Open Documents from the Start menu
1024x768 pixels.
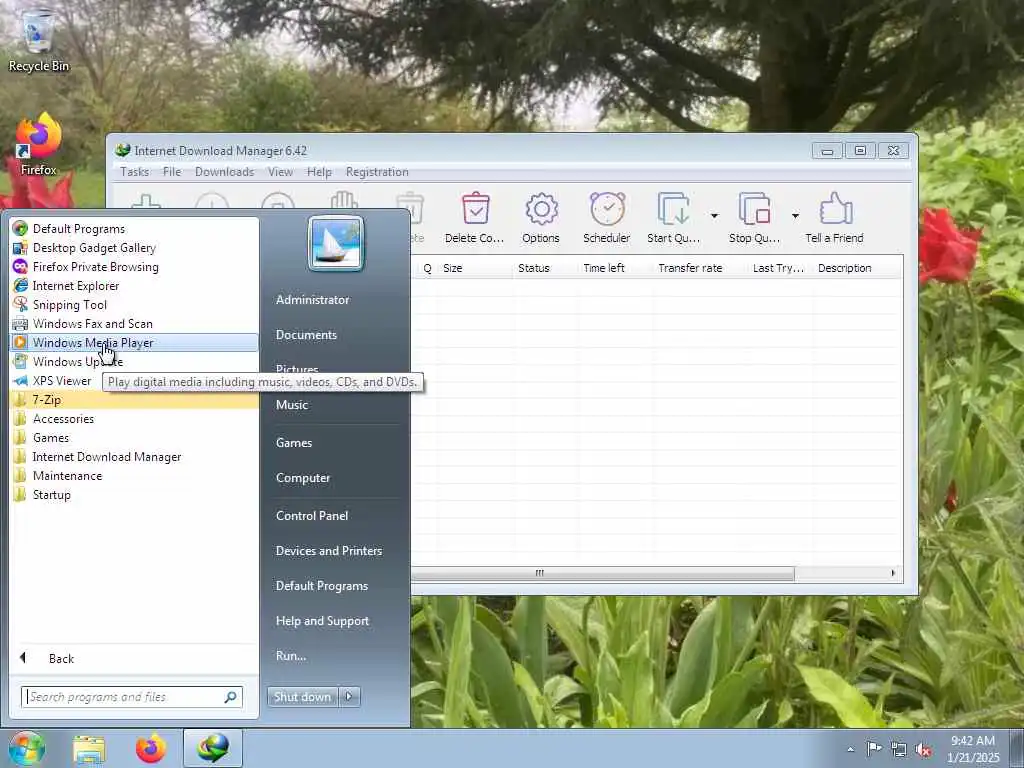tap(306, 335)
